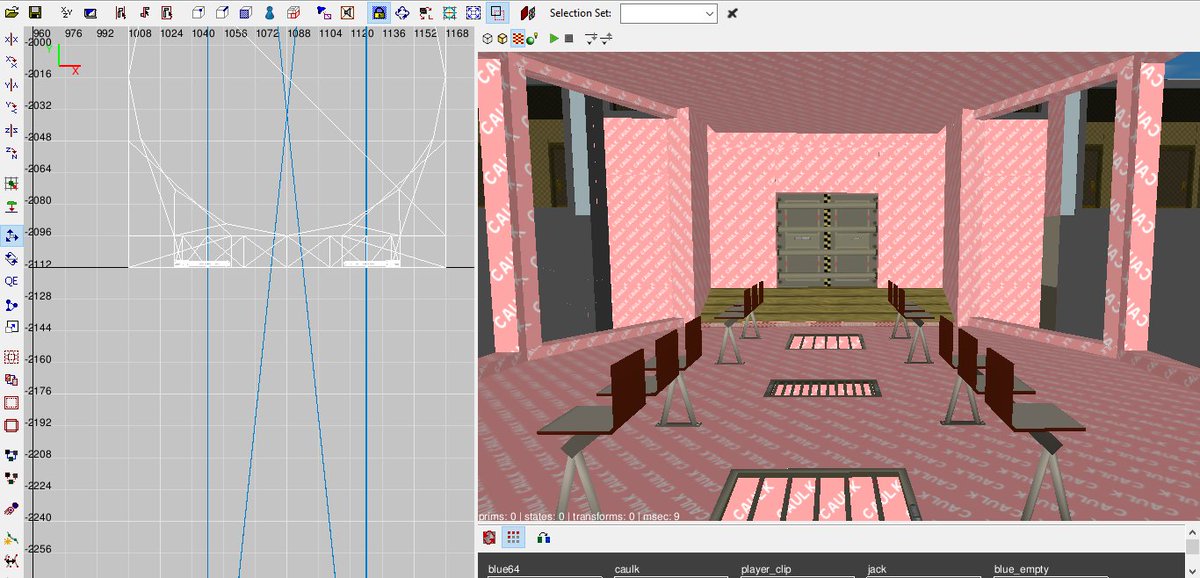Viewport: 1200px width, 578px height.
Task: Click the blue-red arrow box icon
Action: 324,13
